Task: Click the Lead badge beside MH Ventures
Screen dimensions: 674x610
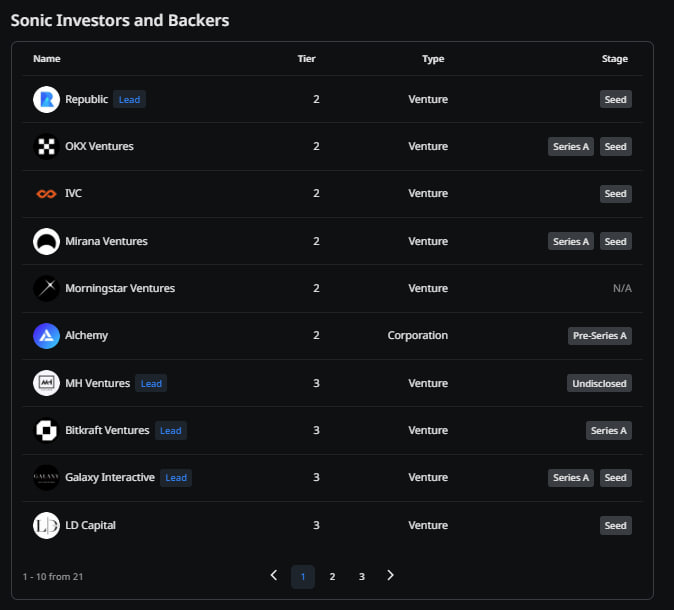Action: coord(151,383)
